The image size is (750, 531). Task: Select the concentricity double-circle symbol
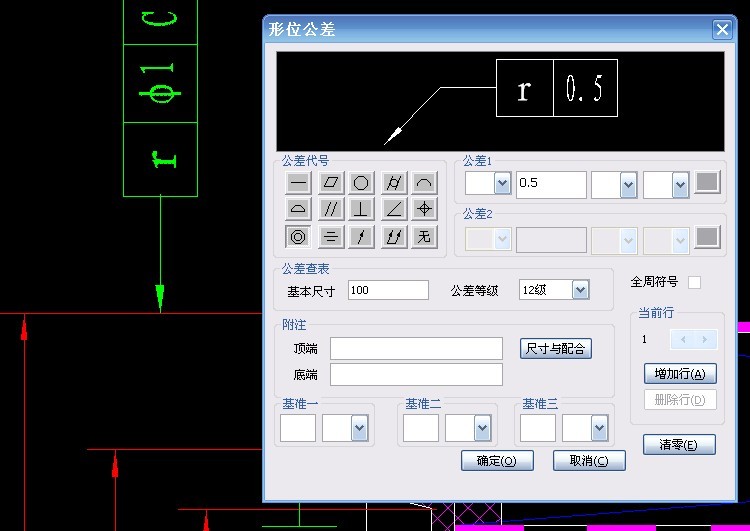point(297,236)
